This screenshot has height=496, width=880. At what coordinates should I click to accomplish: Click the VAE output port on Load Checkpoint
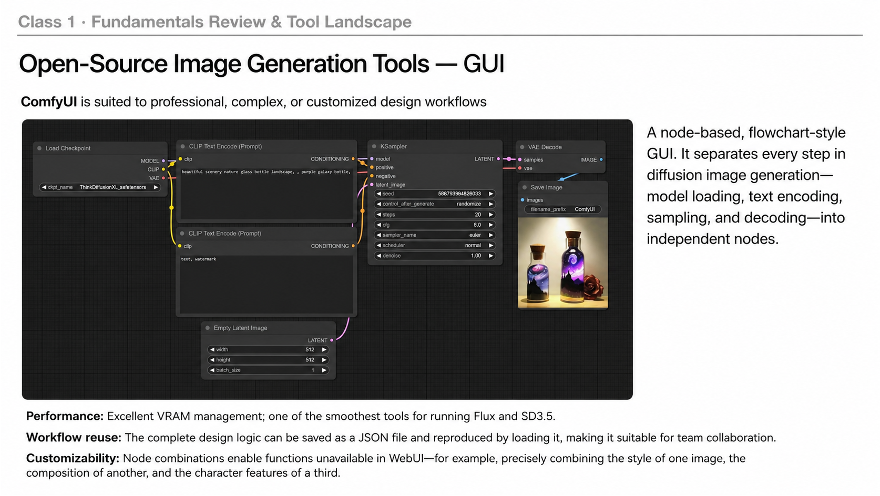(x=163, y=178)
